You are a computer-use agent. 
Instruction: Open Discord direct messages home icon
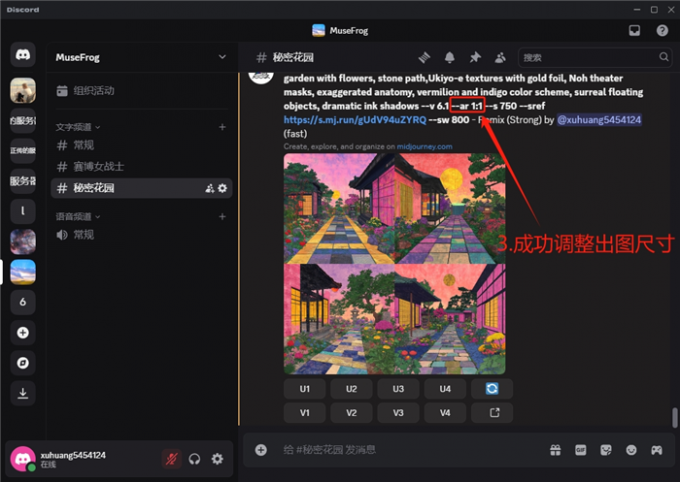[x=23, y=55]
